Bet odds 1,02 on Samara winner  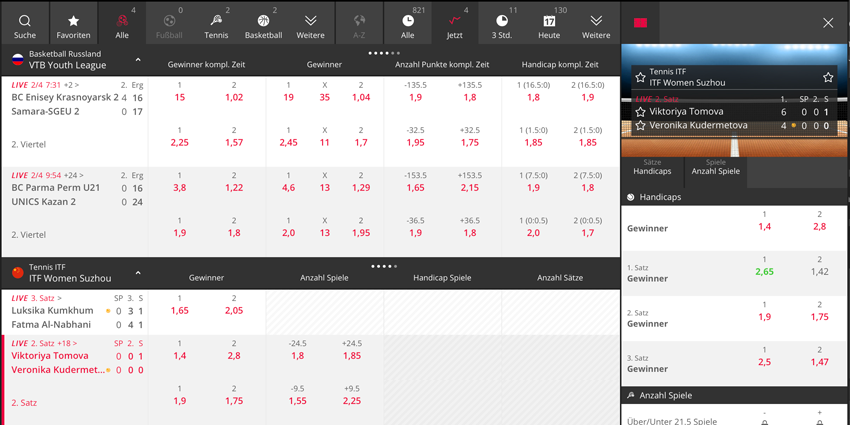point(234,98)
